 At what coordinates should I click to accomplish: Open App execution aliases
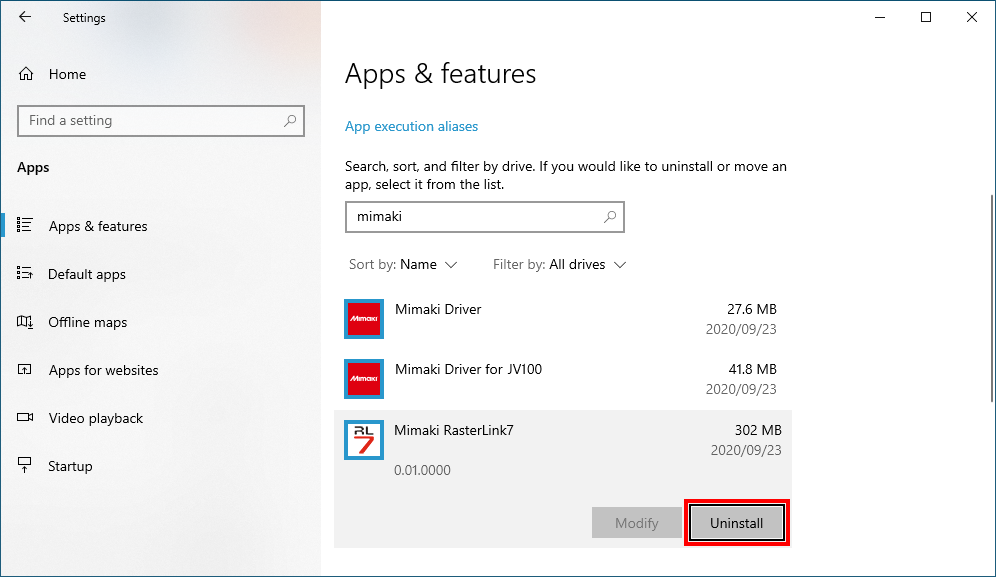pos(411,126)
